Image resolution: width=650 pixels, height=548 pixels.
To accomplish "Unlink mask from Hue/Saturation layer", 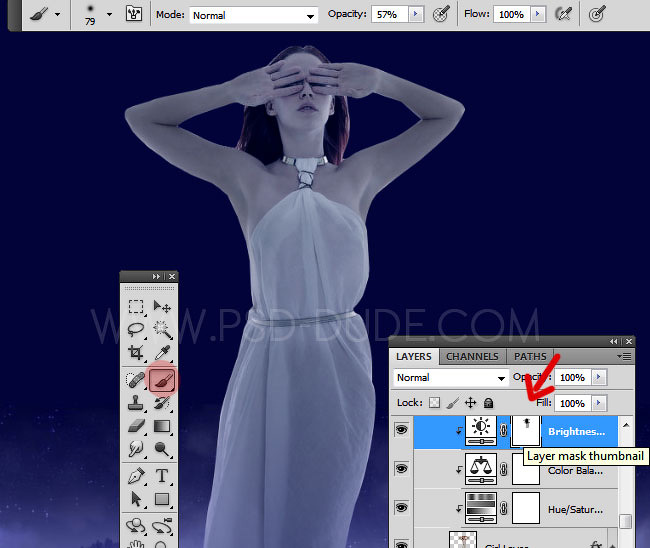I will point(504,508).
